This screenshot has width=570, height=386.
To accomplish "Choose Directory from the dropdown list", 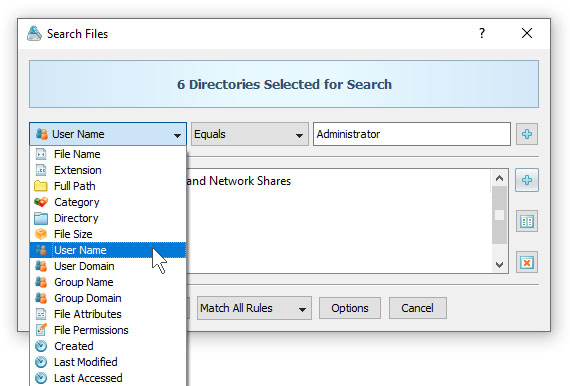I will pyautogui.click(x=108, y=218).
